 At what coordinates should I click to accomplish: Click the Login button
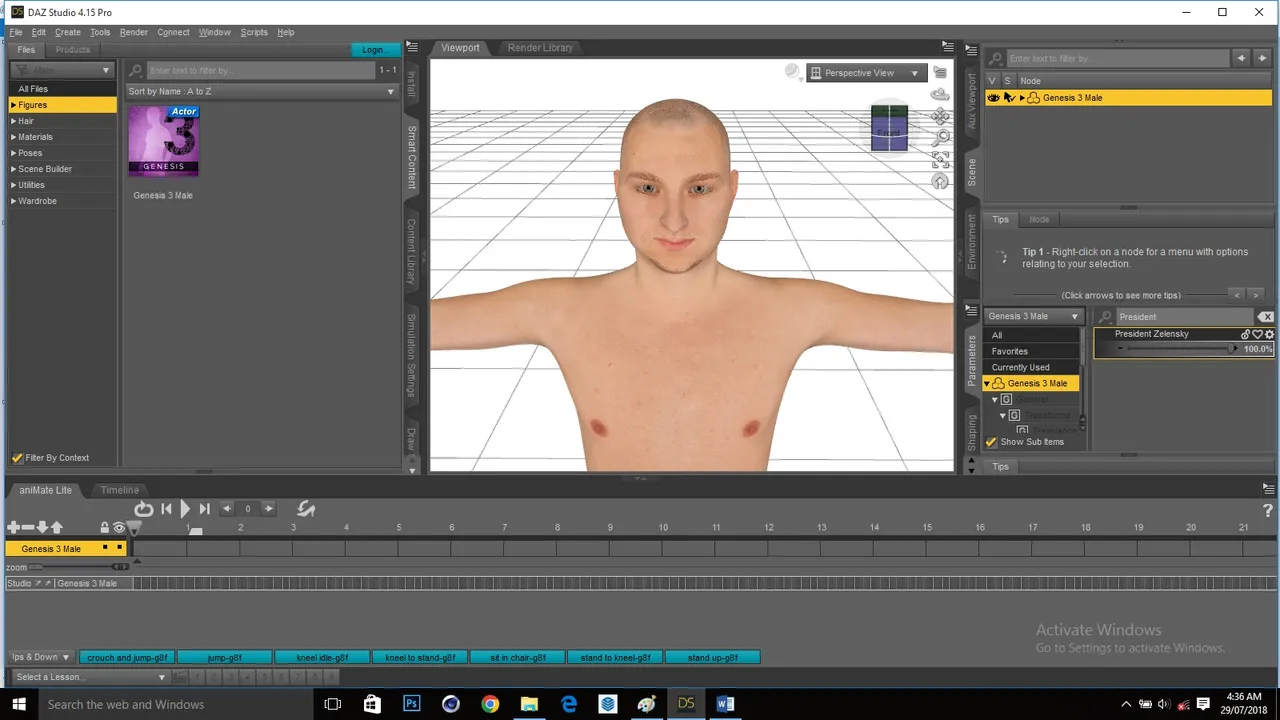[x=375, y=50]
